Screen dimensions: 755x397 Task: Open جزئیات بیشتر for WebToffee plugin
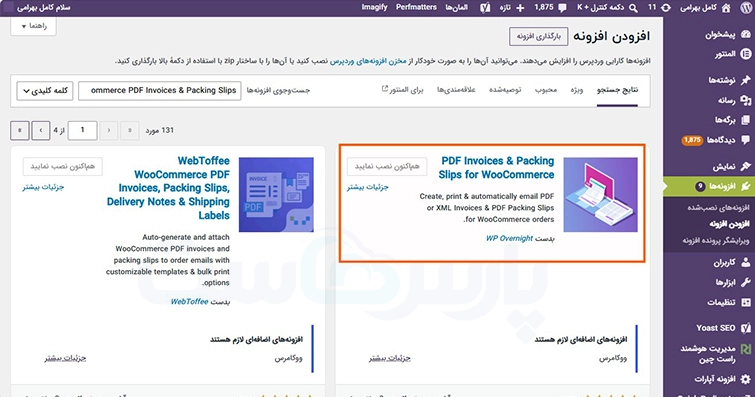point(43,187)
